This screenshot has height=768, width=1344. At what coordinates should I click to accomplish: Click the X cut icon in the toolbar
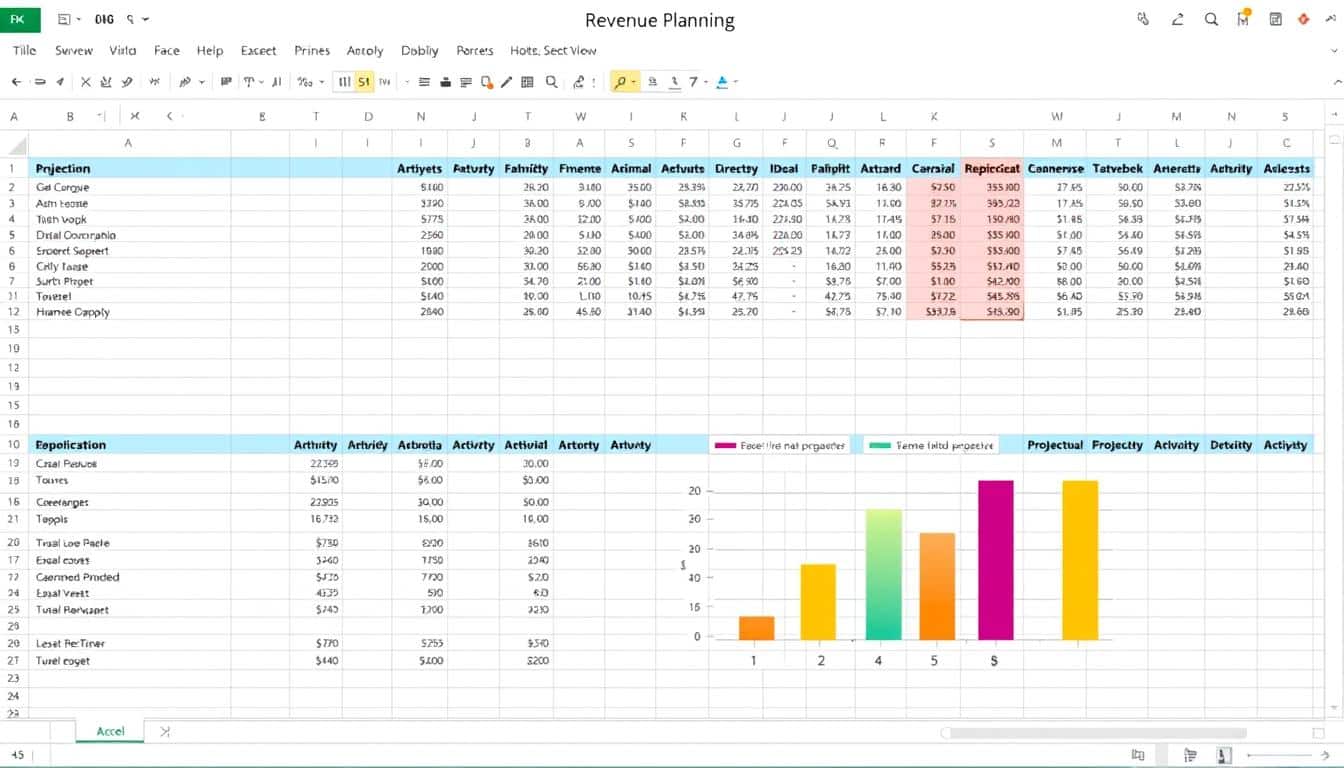(x=85, y=82)
